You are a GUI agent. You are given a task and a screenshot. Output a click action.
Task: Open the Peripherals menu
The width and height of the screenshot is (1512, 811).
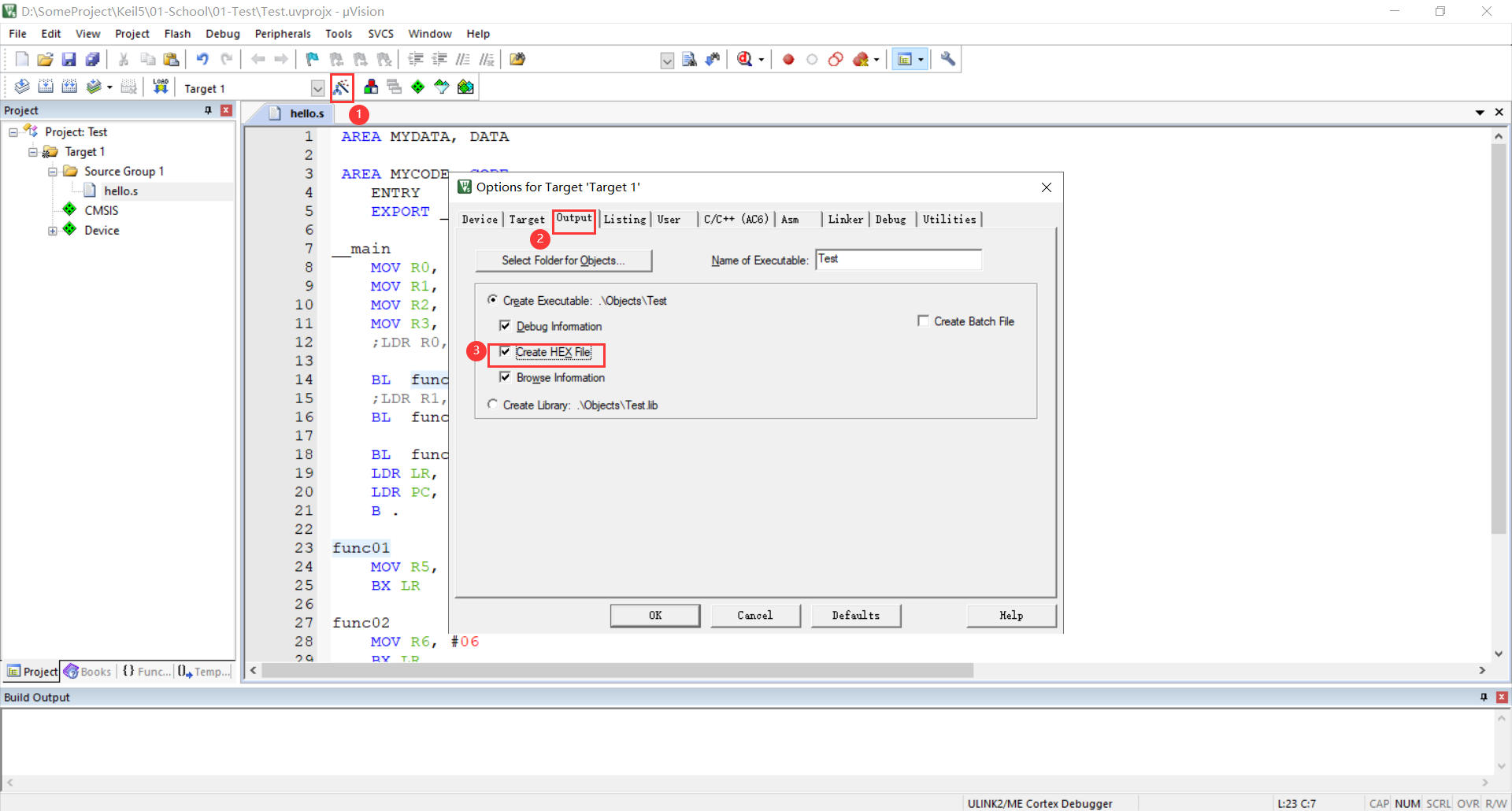pyautogui.click(x=283, y=34)
